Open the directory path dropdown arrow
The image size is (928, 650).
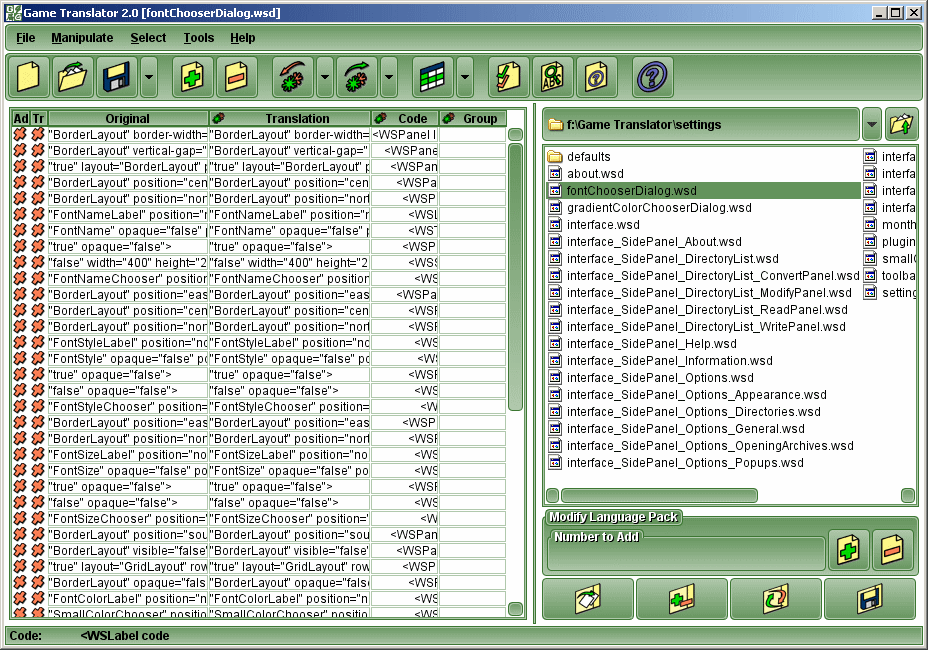(871, 125)
